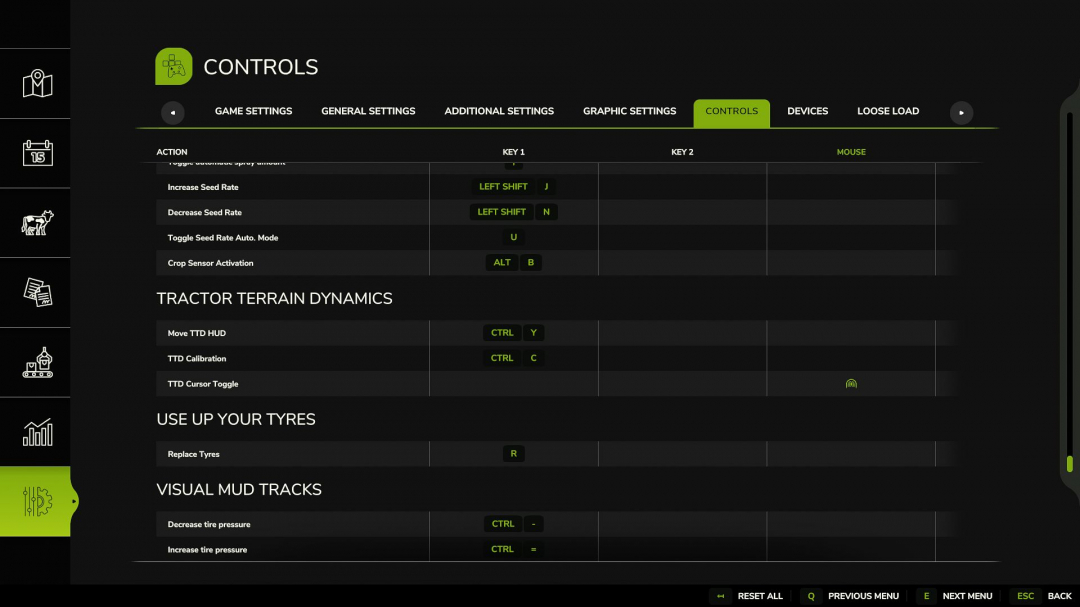Click the left arrow tab scroller
The image size is (1080, 607).
point(173,112)
